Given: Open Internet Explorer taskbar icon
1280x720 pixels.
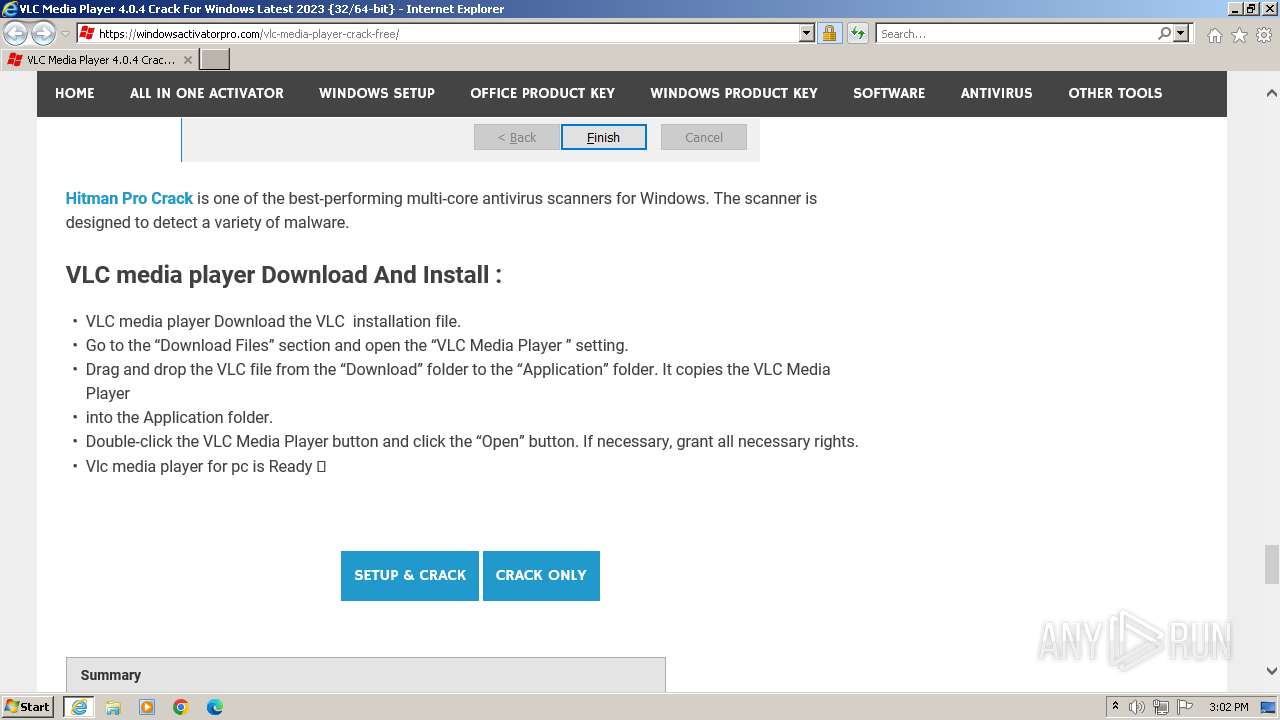Looking at the screenshot, I should point(78,707).
